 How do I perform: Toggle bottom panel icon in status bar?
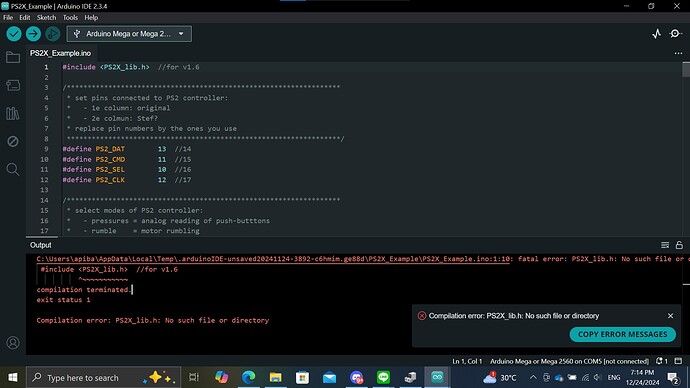tap(678, 361)
